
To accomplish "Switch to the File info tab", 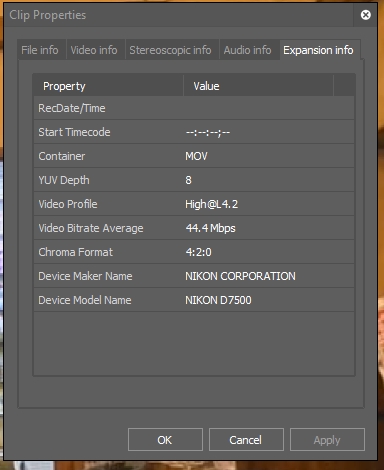I will [40, 50].
